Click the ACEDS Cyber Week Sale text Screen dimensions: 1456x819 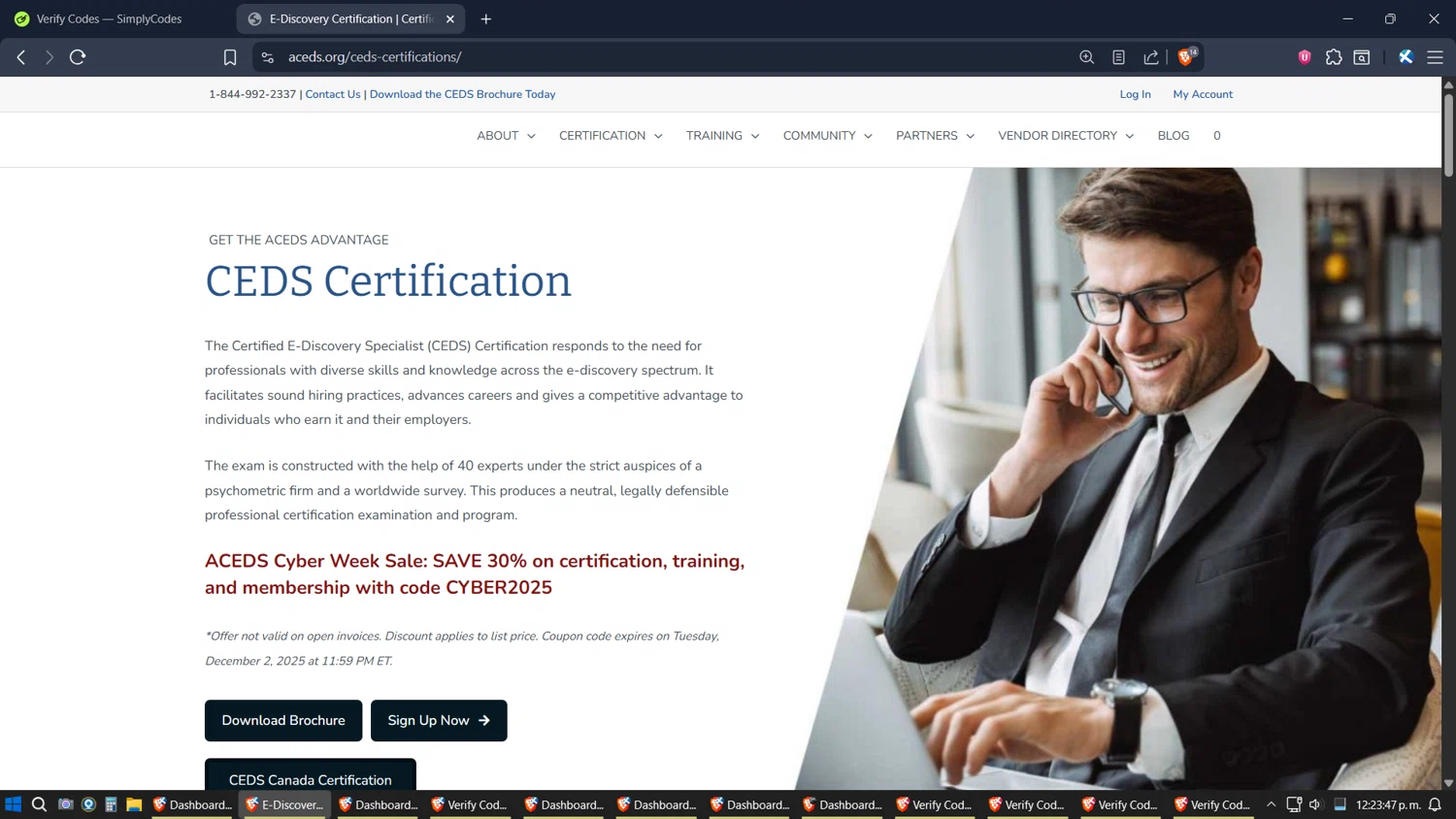point(475,574)
